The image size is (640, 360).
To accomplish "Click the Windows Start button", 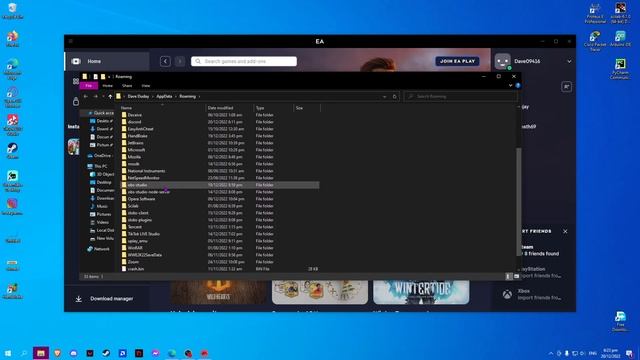I will [8, 353].
